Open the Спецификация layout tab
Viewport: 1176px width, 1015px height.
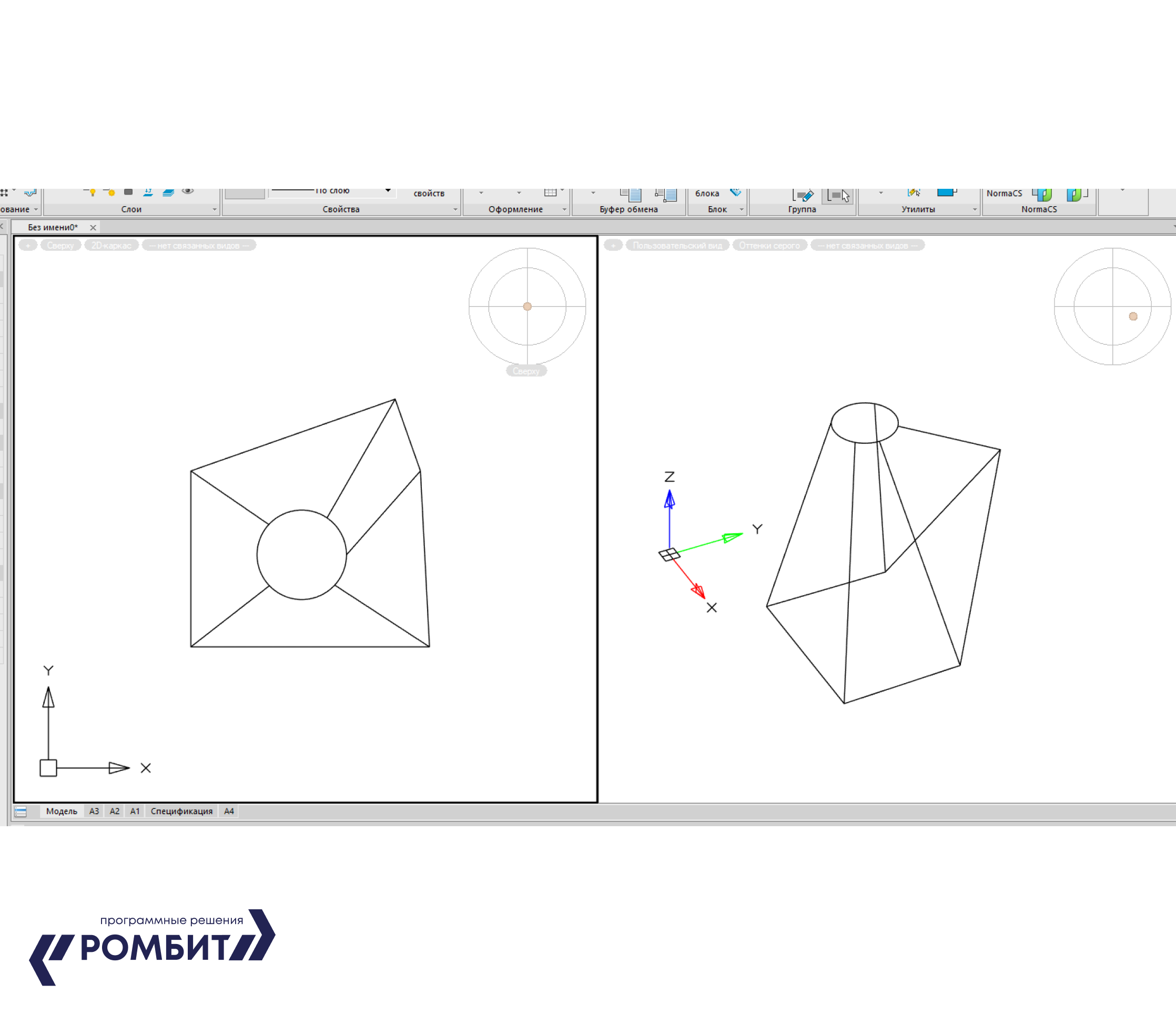click(181, 811)
